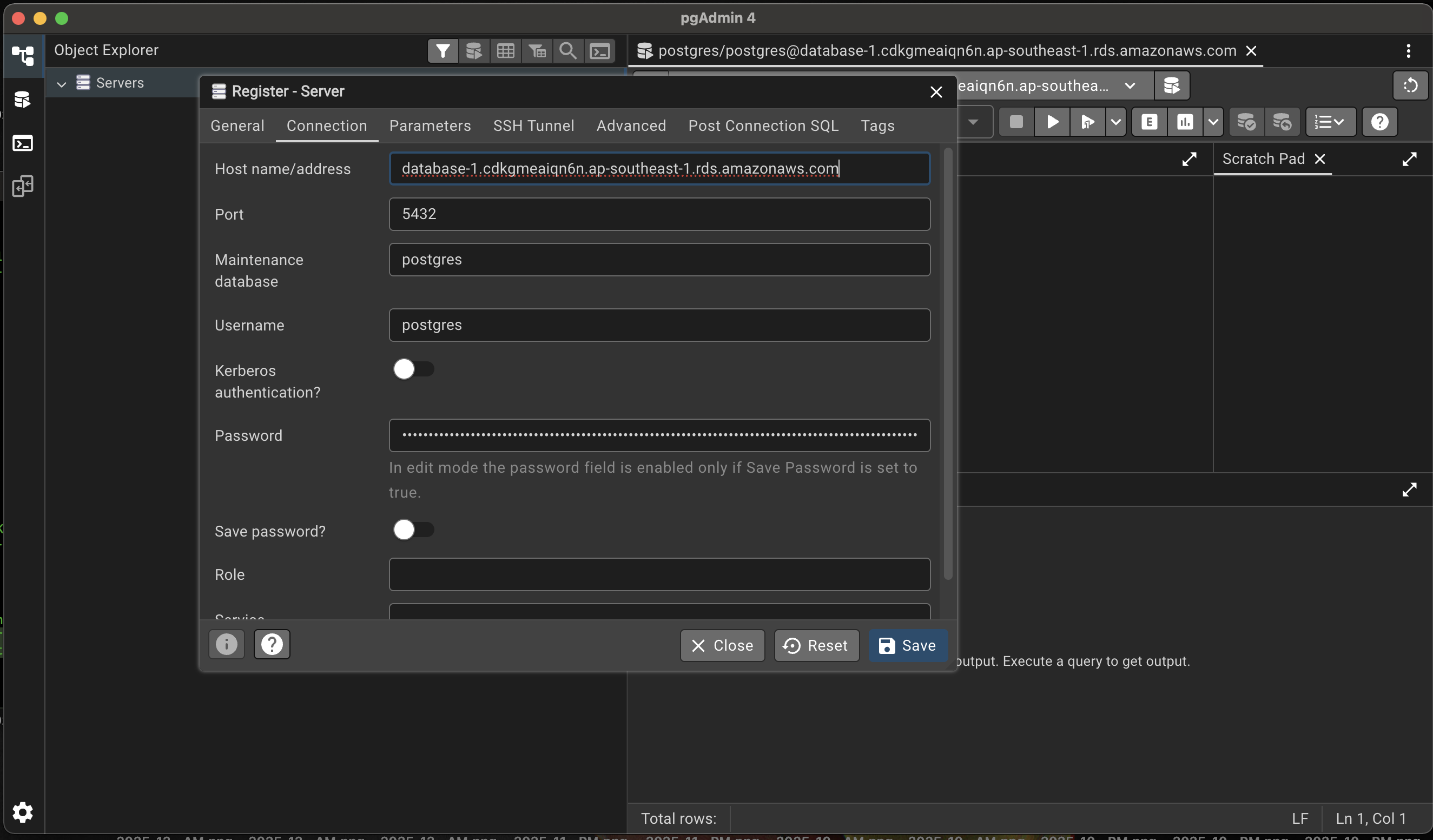Screen dimensions: 1433x840
Task: Click inside the Role input field
Action: pyautogui.click(x=658, y=574)
